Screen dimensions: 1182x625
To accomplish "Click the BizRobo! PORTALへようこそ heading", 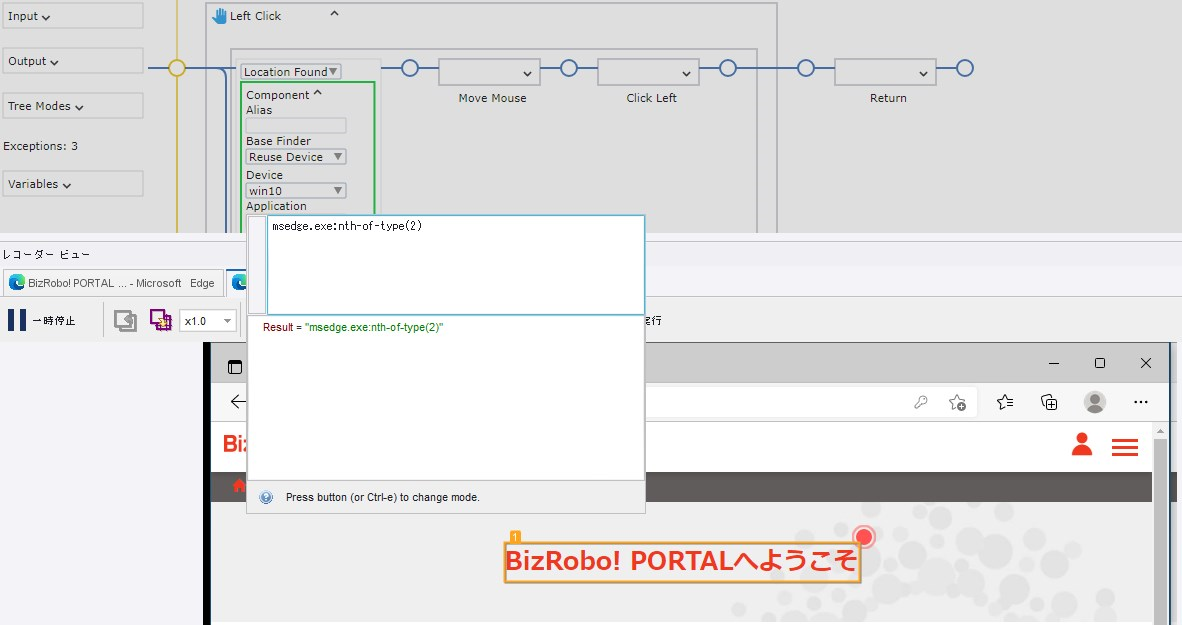I will (681, 561).
